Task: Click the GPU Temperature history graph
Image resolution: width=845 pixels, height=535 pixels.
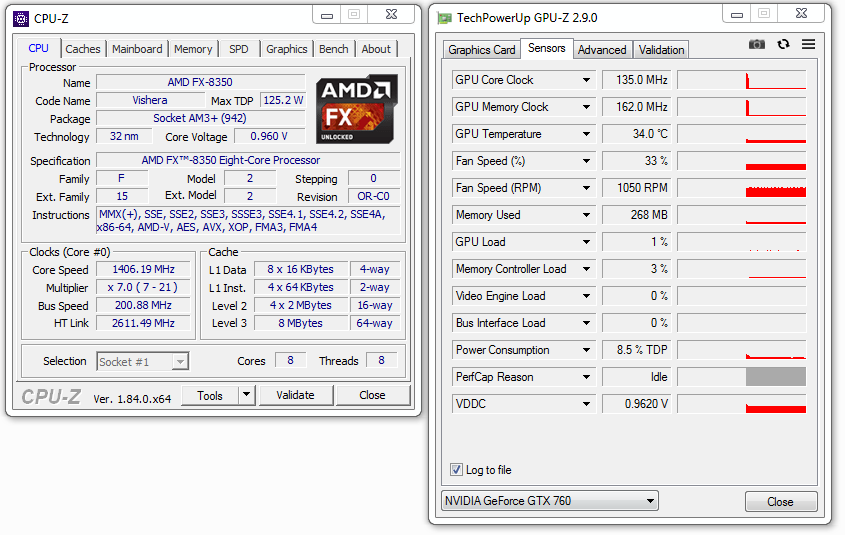Action: click(742, 134)
